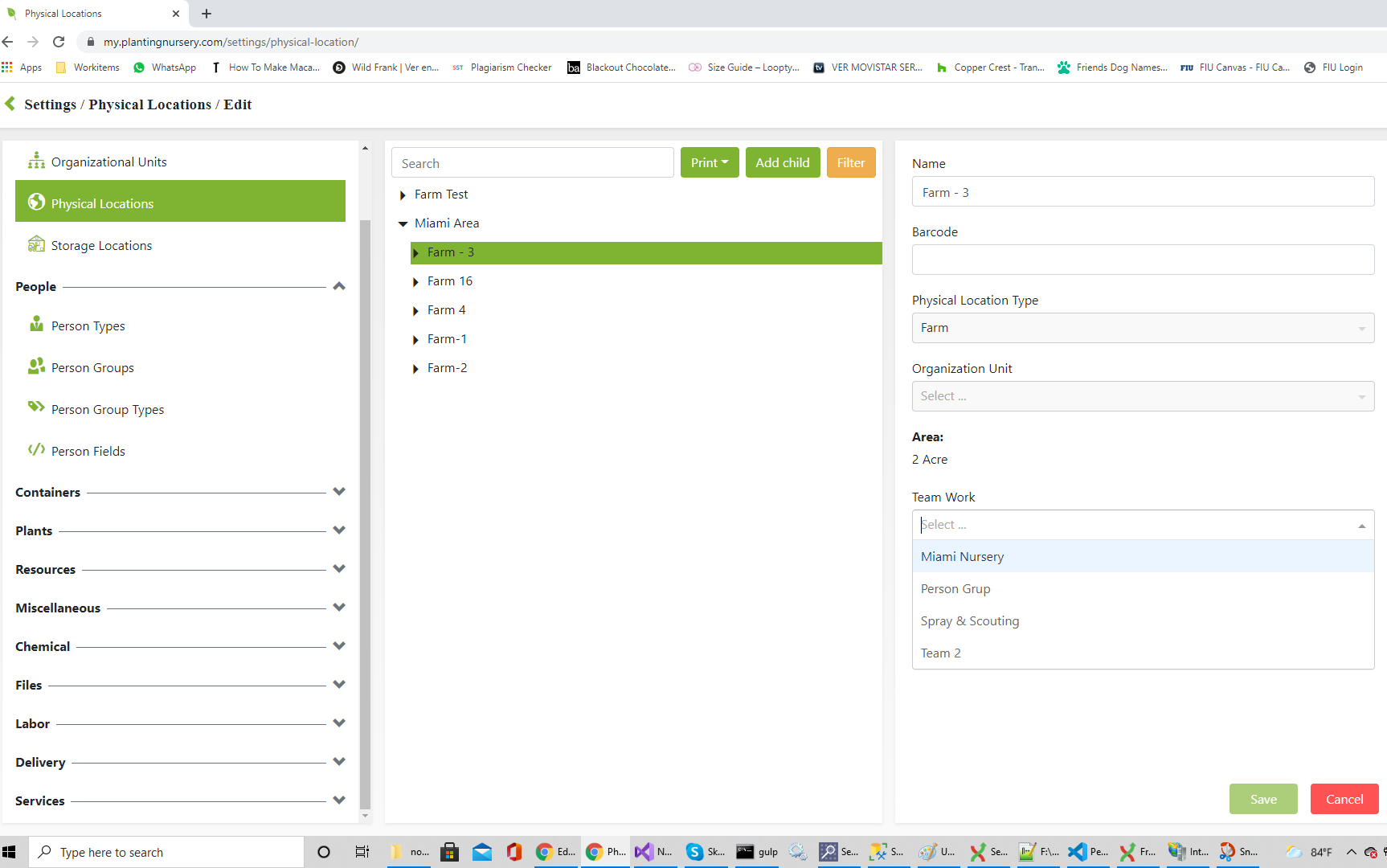Expand the Containers settings section
Screen dimensions: 1387x868
338,492
